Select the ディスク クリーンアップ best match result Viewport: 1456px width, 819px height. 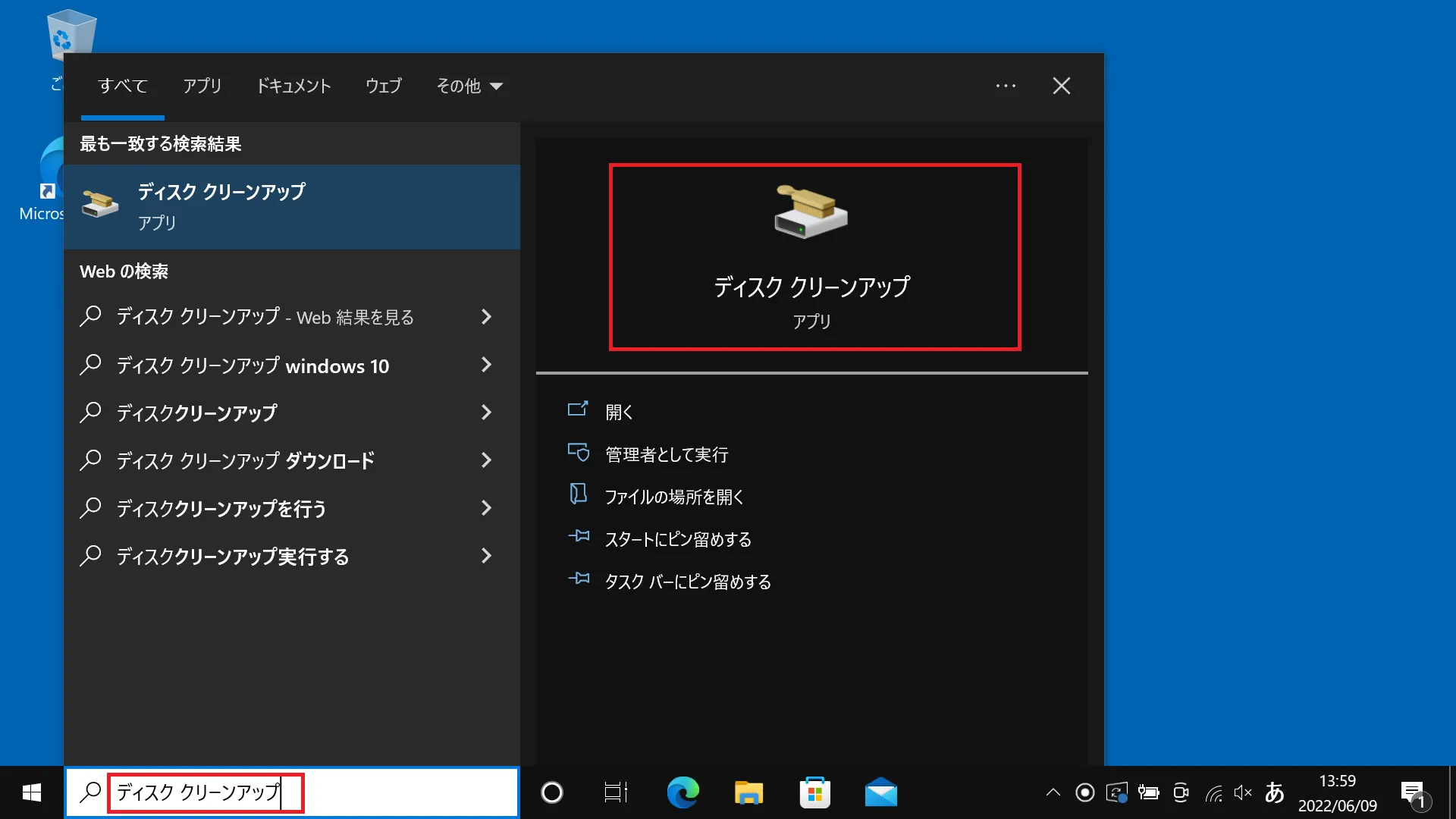[292, 206]
